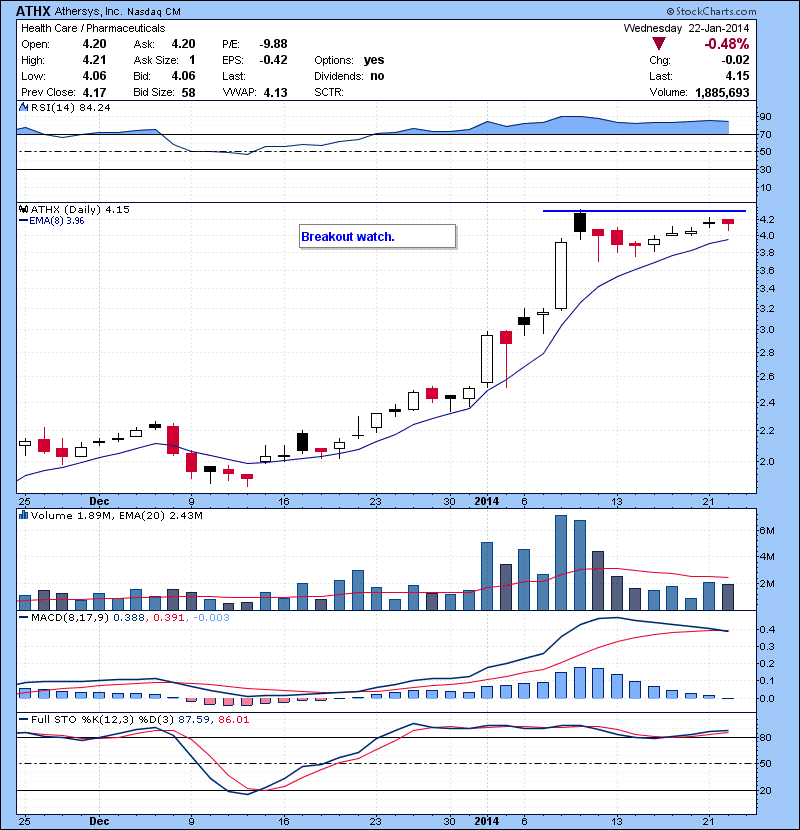Click the Dec label on price chart axis
This screenshot has height=830, width=800.
(x=99, y=501)
